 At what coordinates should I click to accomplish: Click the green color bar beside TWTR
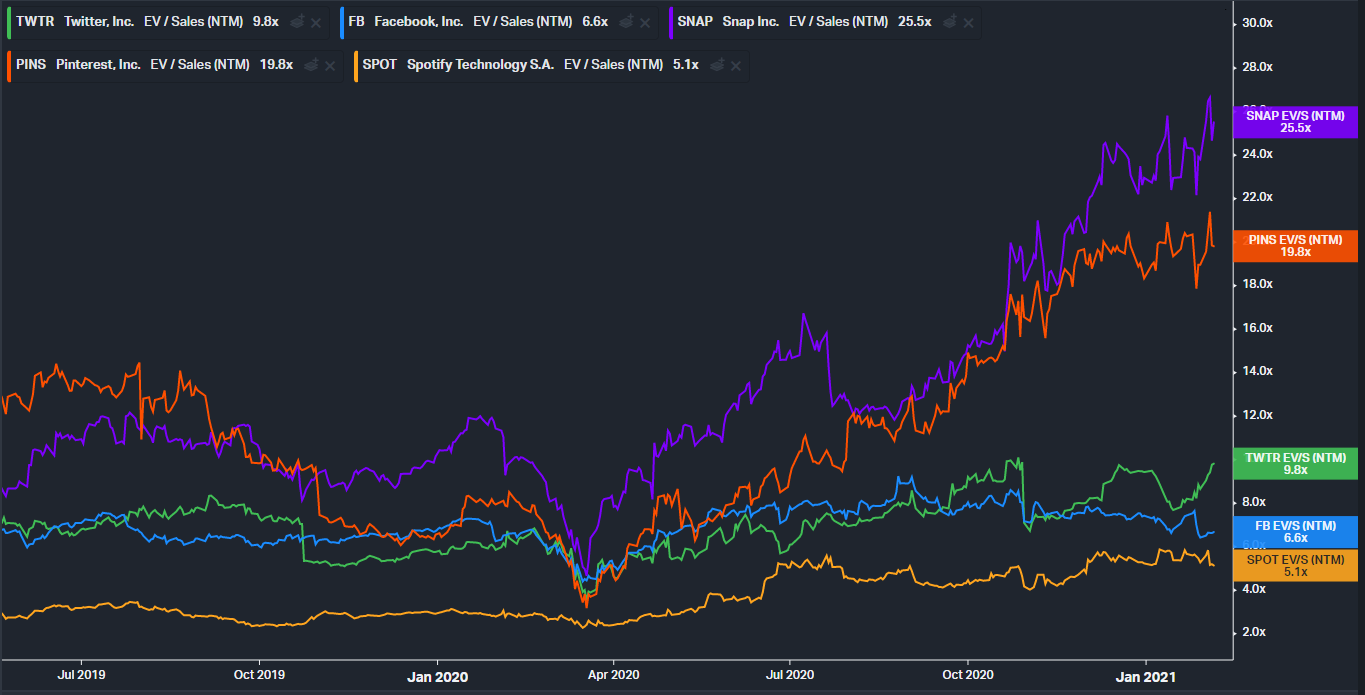[x=8, y=22]
